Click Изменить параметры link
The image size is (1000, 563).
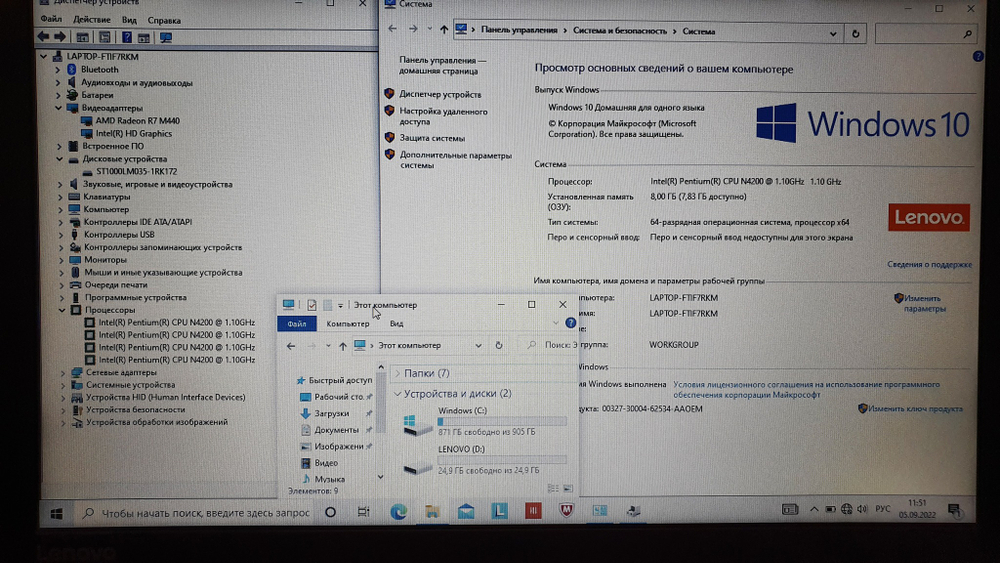tap(924, 303)
